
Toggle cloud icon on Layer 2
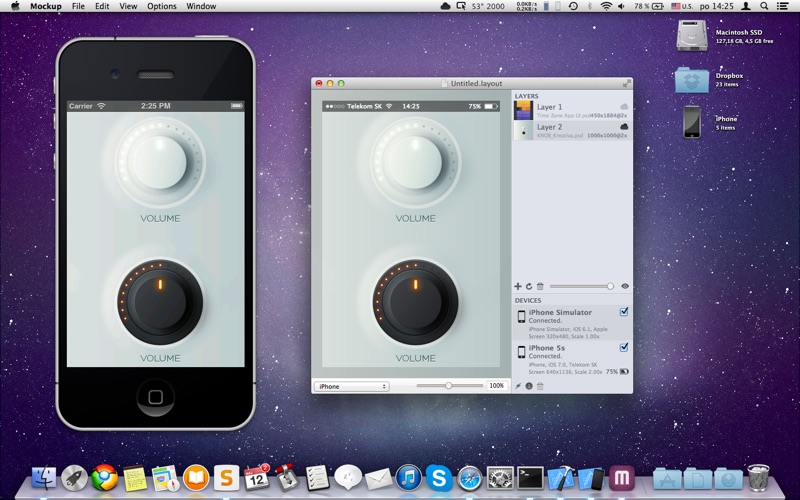[x=623, y=127]
